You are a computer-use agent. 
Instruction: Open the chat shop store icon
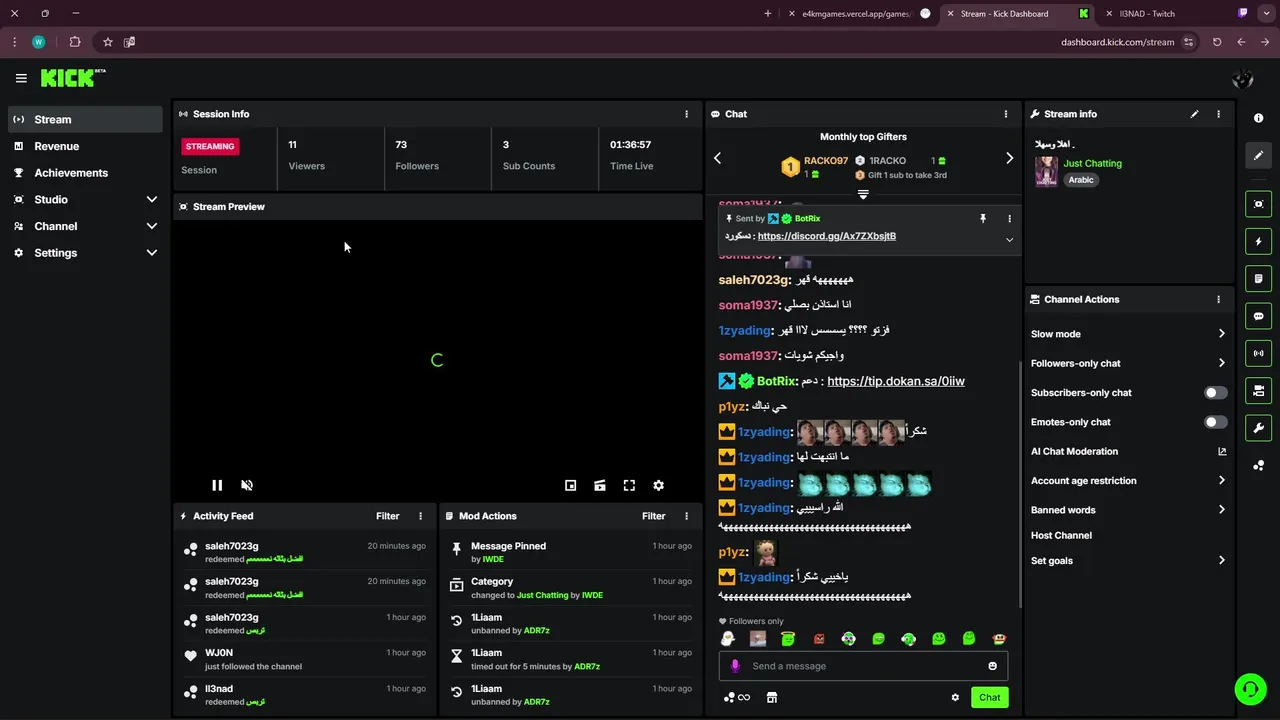772,697
